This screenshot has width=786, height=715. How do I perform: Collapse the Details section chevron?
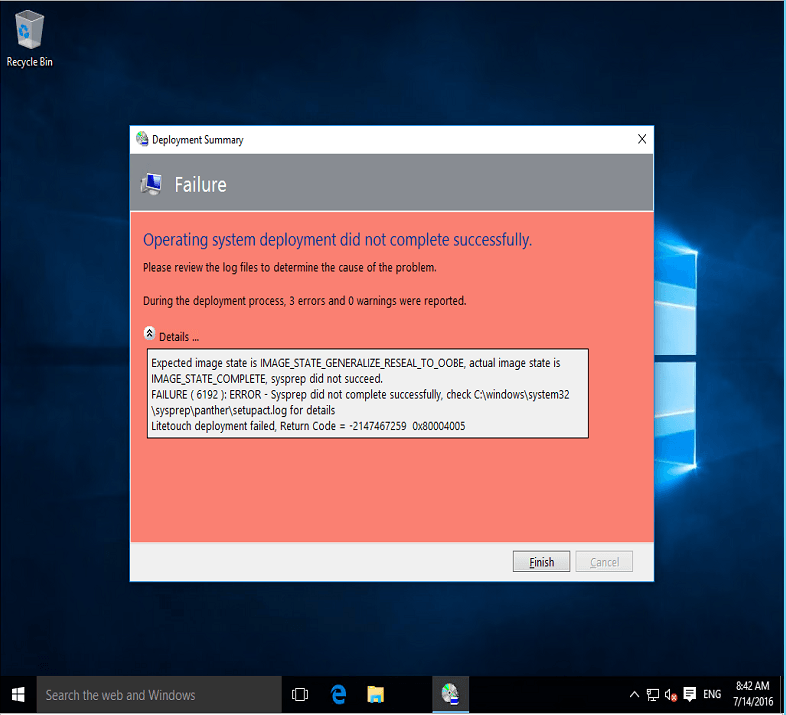[149, 333]
